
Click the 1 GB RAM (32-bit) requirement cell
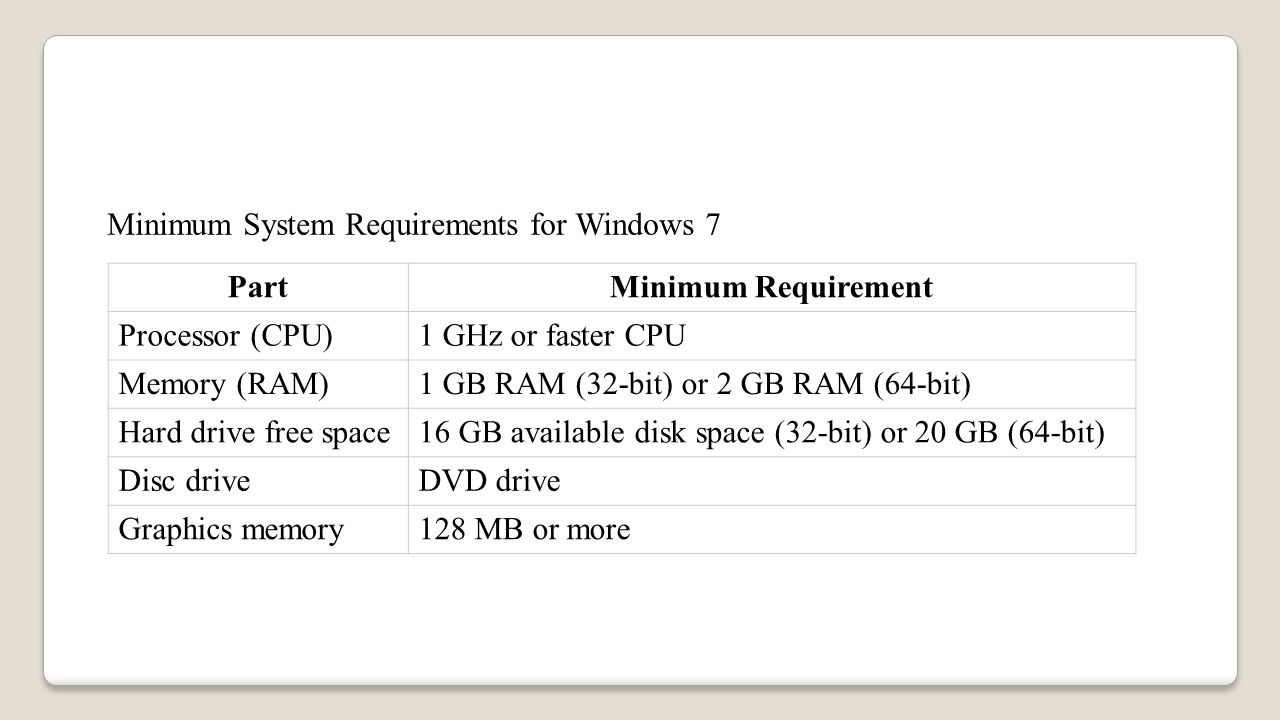[x=772, y=384]
